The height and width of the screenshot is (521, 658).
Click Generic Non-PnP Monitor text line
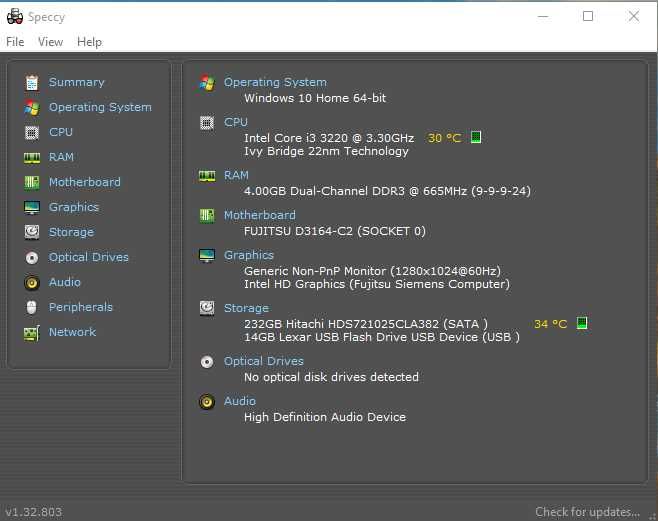click(373, 271)
